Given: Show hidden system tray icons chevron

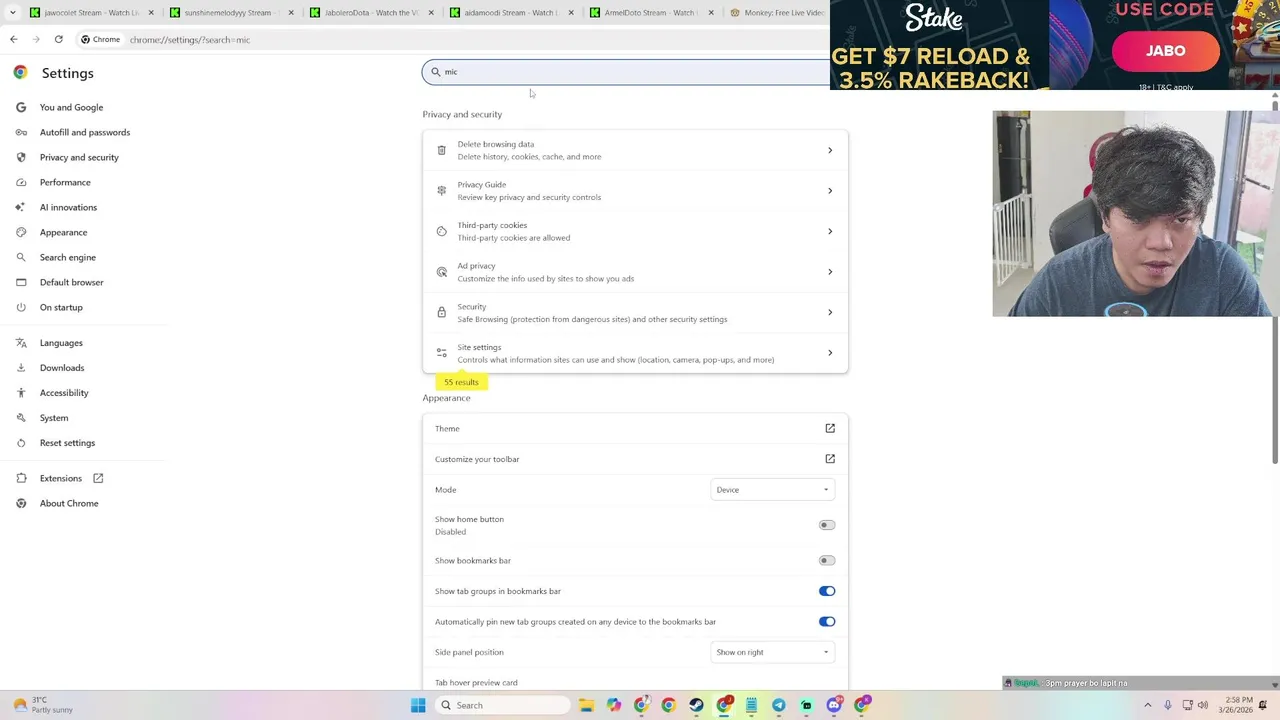Looking at the screenshot, I should point(1148,705).
